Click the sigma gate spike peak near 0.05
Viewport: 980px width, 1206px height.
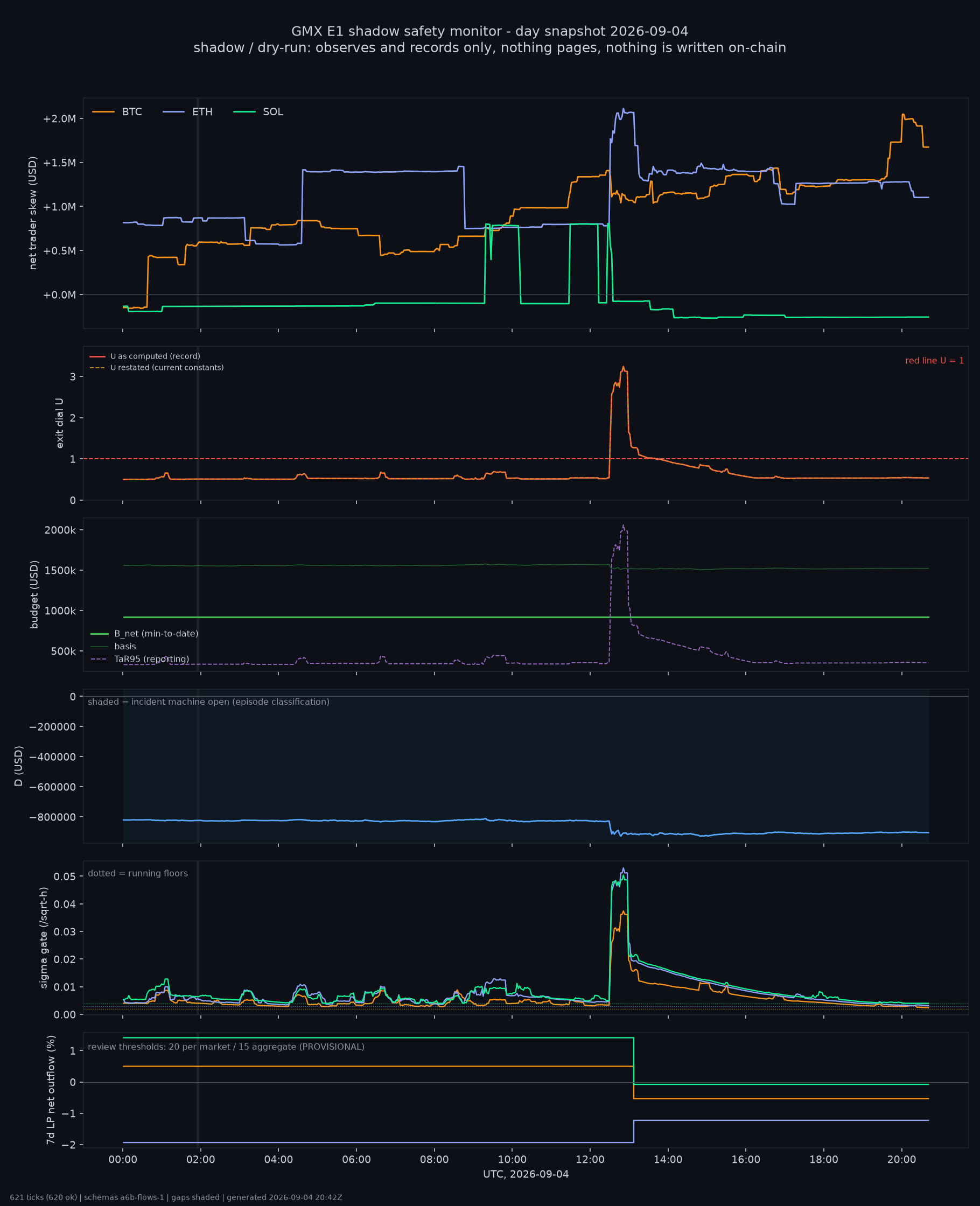click(x=623, y=868)
